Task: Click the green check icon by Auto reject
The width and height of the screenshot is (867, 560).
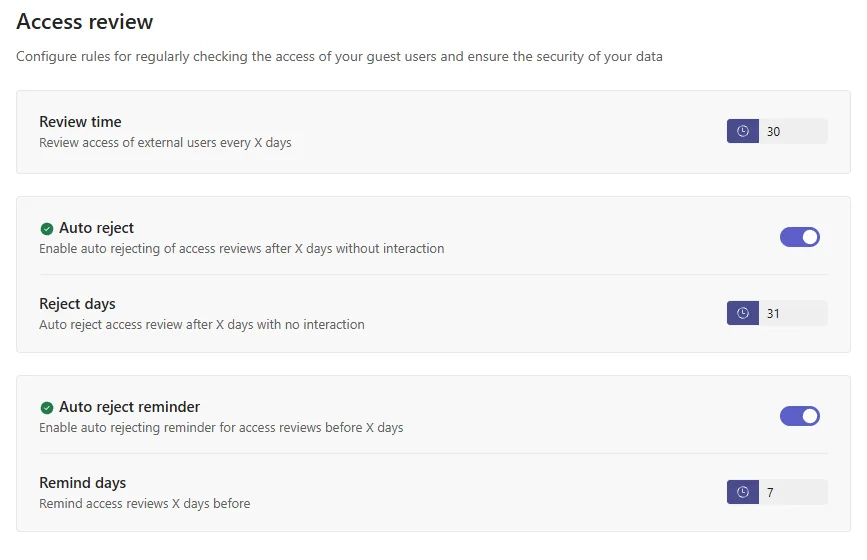Action: pyautogui.click(x=47, y=228)
